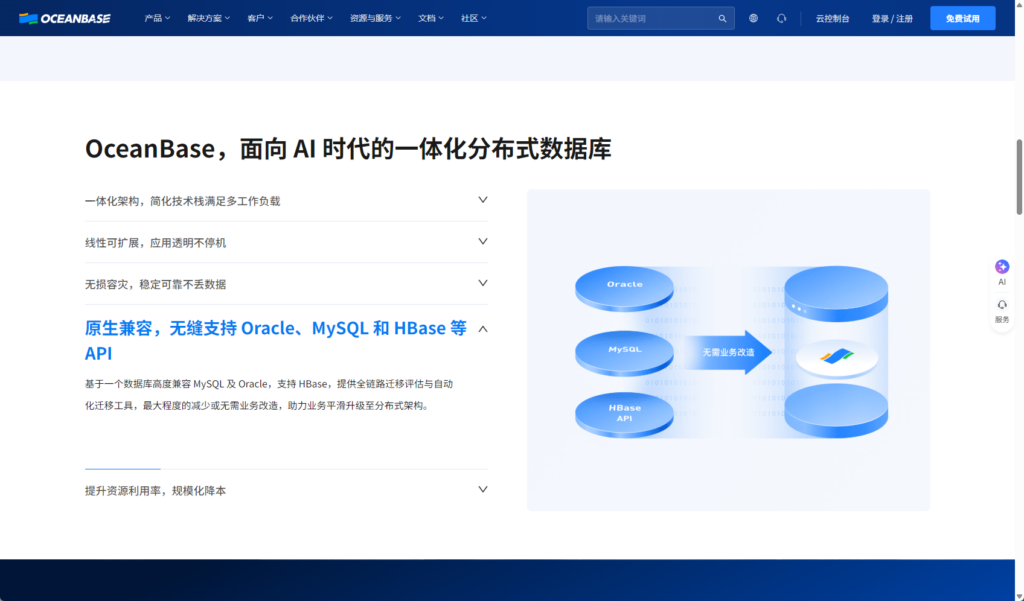Open the 资源与服务 menu
The height and width of the screenshot is (601, 1024).
(x=375, y=18)
